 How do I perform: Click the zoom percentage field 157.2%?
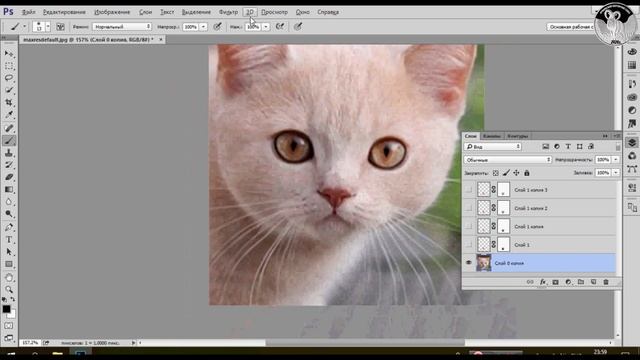click(x=30, y=343)
